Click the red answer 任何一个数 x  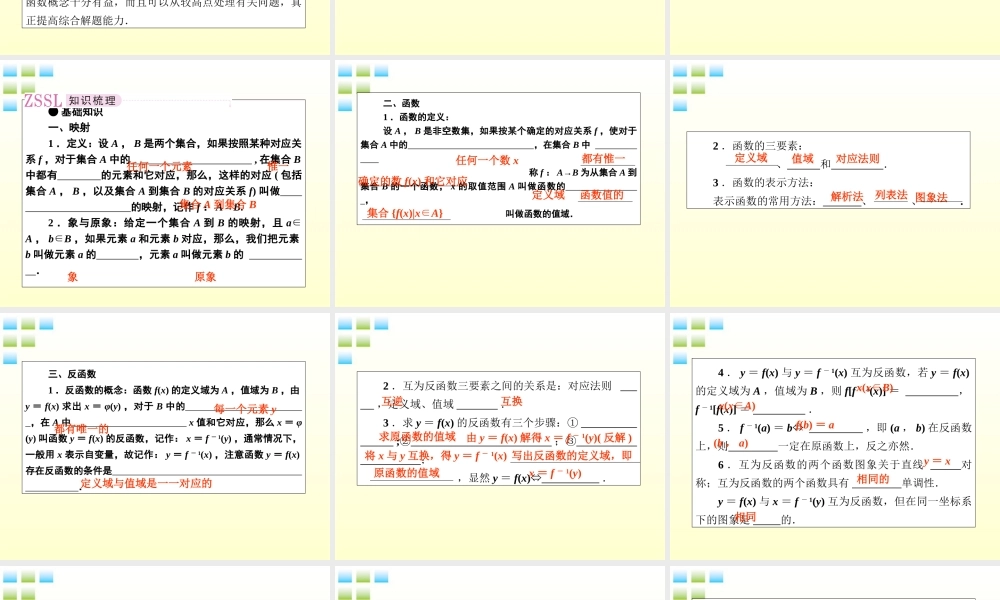coord(487,160)
